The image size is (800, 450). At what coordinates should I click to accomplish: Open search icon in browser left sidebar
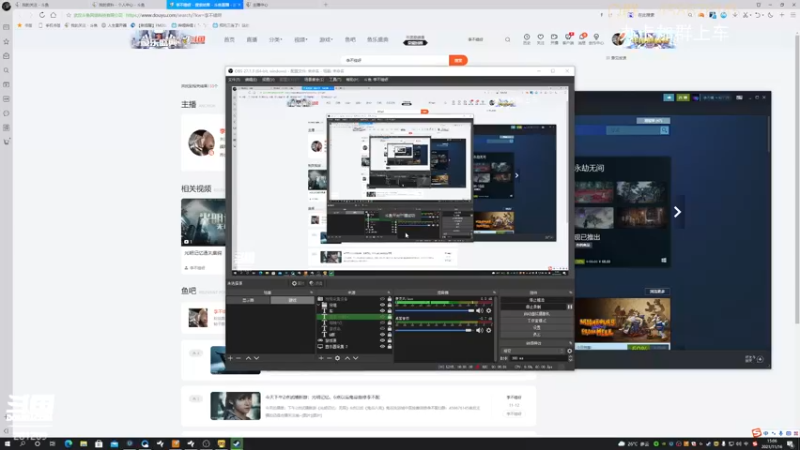pos(6,70)
